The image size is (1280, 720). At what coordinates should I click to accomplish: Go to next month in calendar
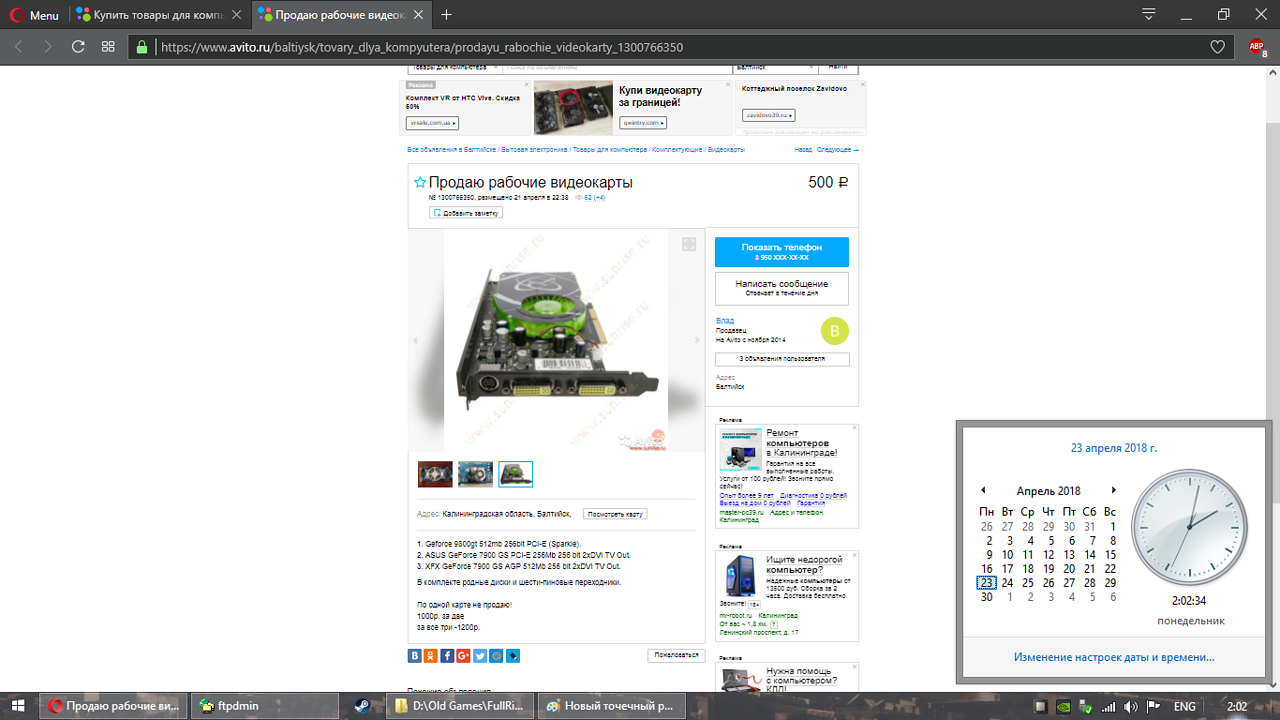[1113, 490]
